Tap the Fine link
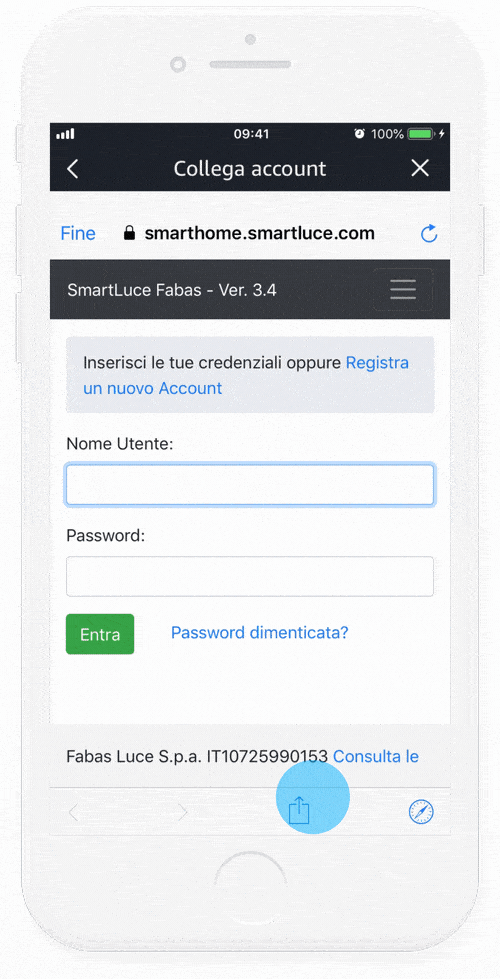This screenshot has width=500, height=979. click(78, 234)
